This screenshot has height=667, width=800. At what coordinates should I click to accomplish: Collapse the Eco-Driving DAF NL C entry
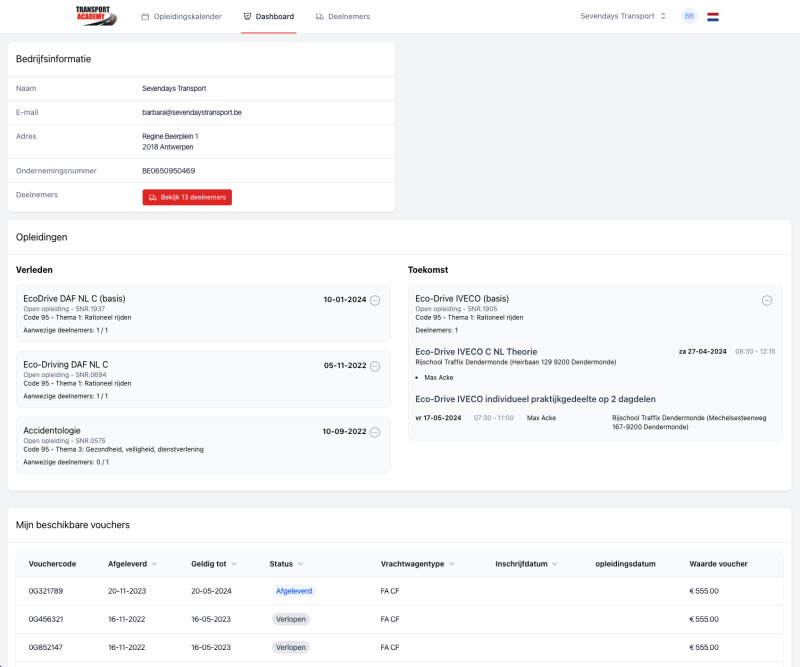375,366
